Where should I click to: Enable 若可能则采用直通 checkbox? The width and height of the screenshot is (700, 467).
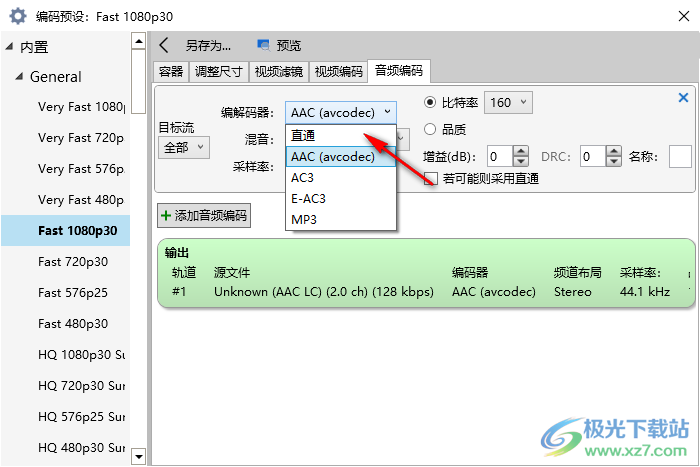(430, 179)
